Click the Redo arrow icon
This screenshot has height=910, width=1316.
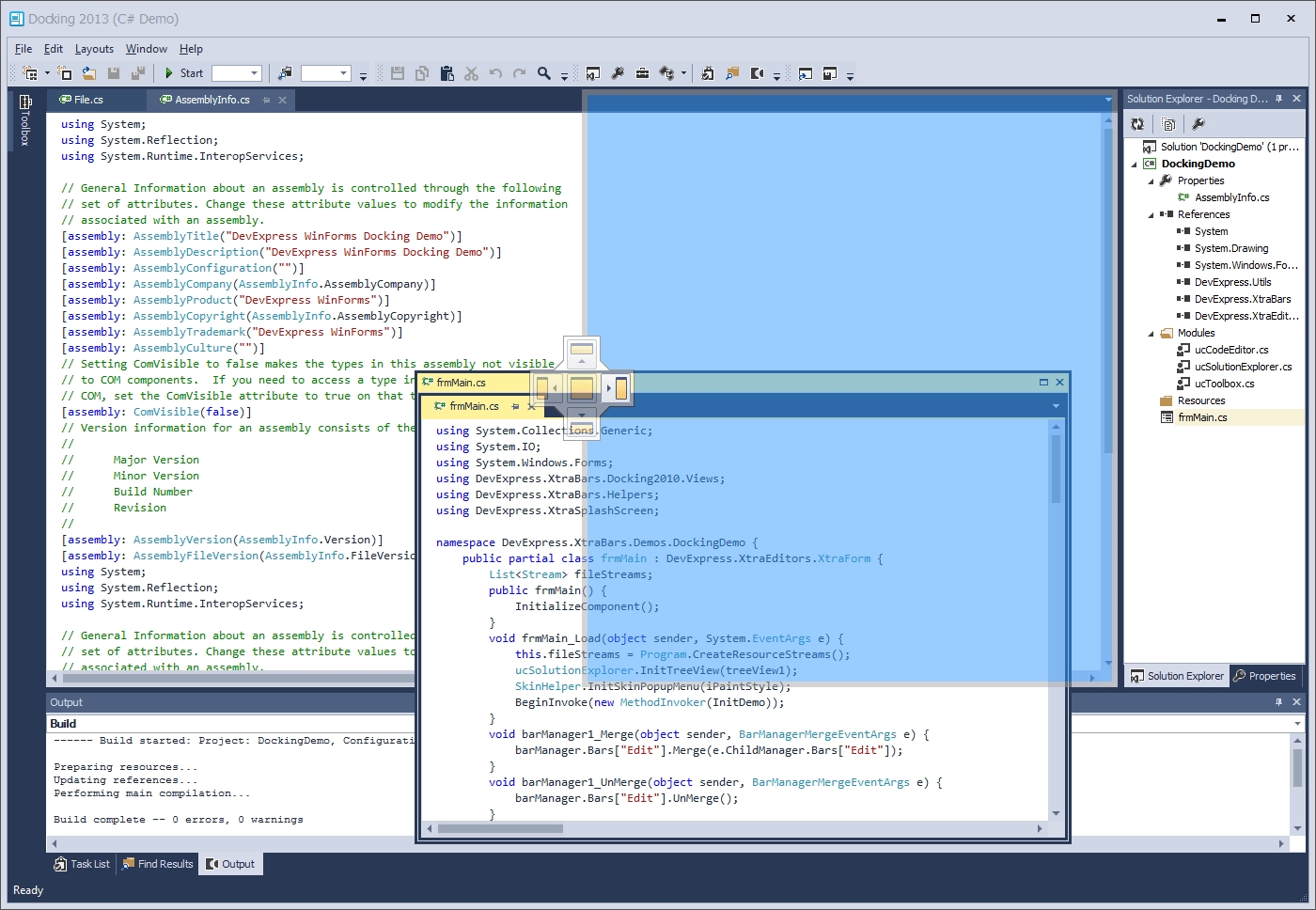[519, 73]
